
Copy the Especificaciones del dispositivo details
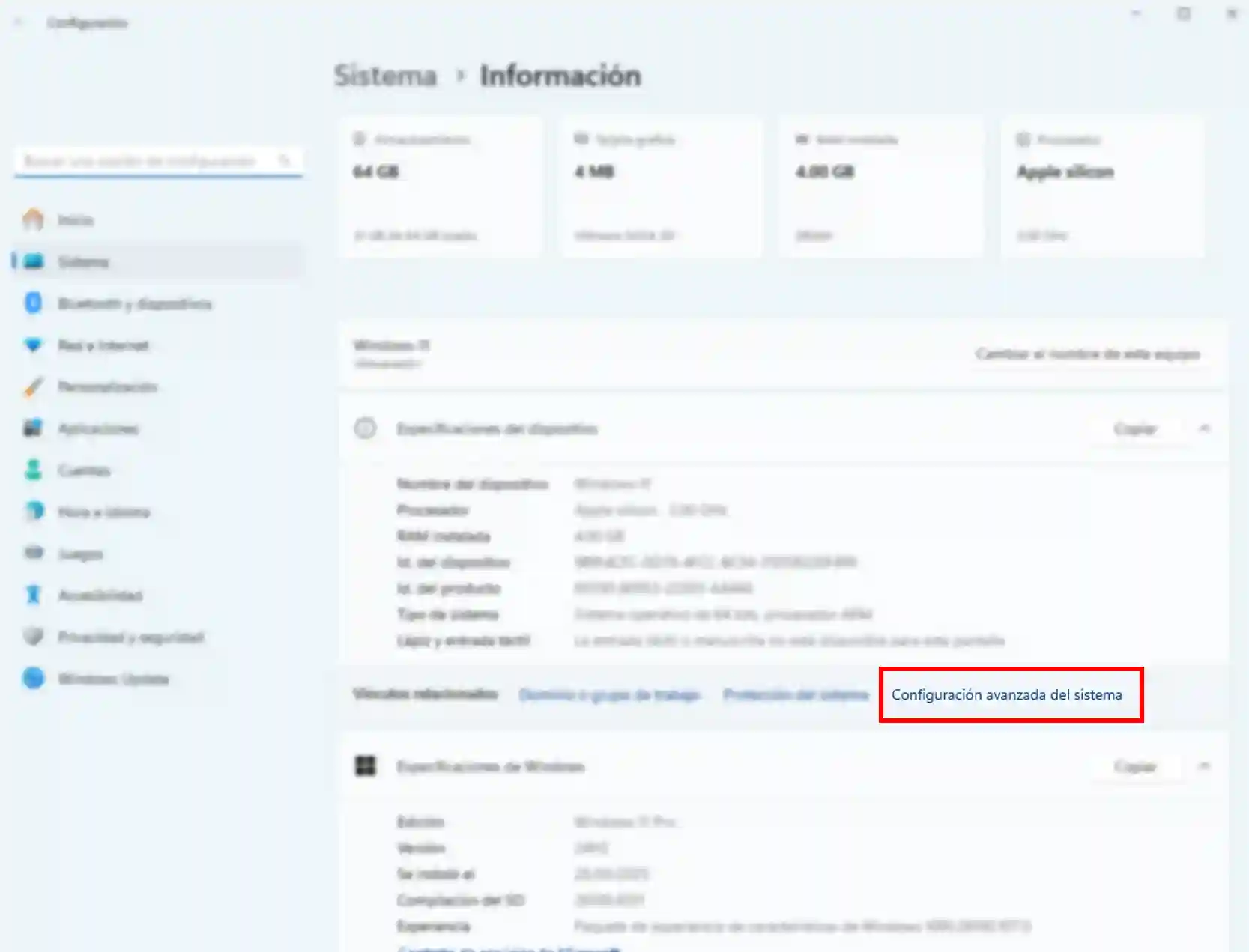(1135, 428)
